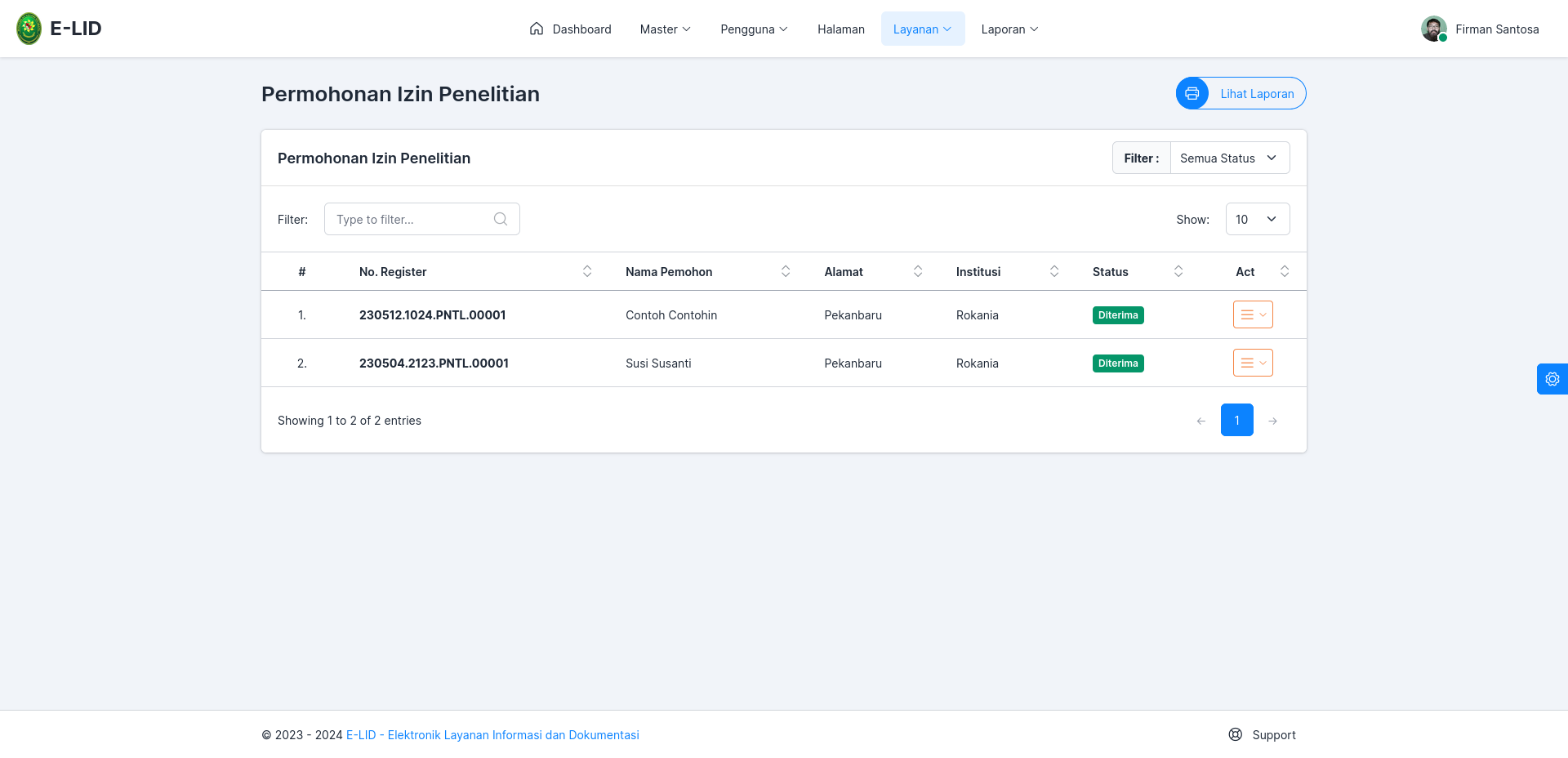
Task: Open action menu for 230512.1024.PNTL.00001
Action: coord(1253,314)
